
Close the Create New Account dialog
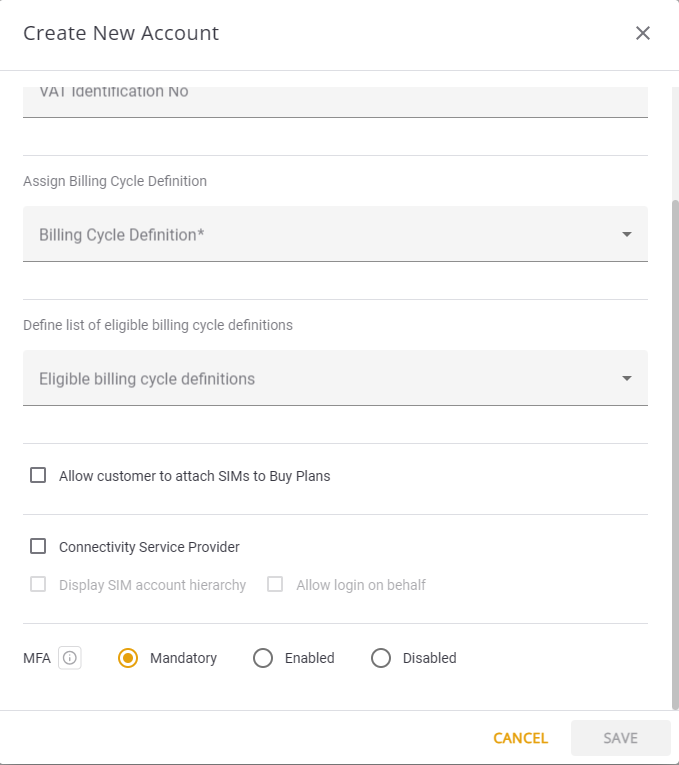click(643, 33)
